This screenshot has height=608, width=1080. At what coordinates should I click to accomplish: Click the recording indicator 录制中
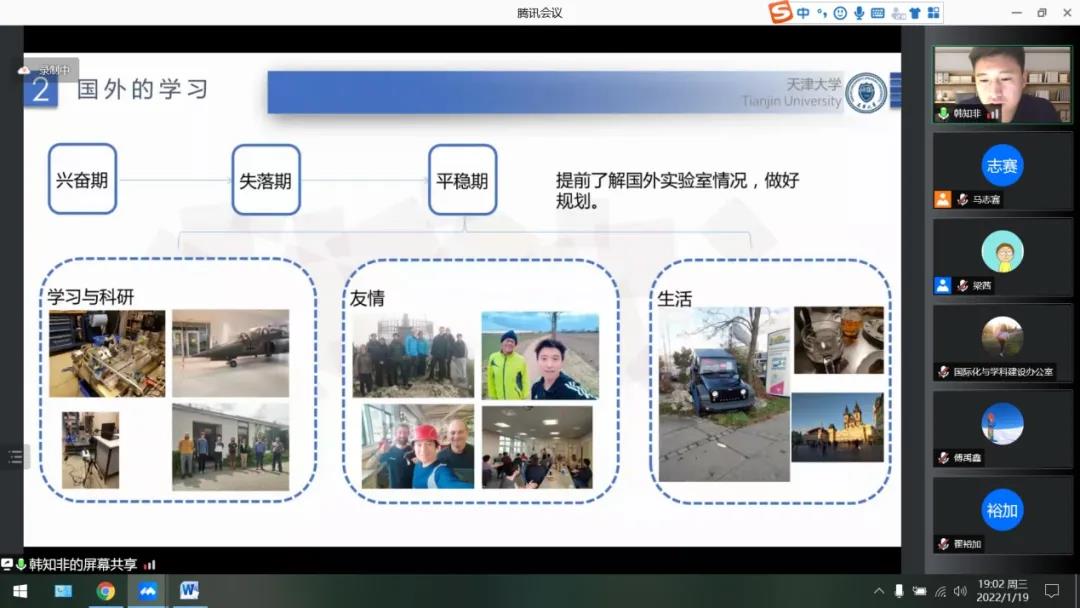click(47, 70)
